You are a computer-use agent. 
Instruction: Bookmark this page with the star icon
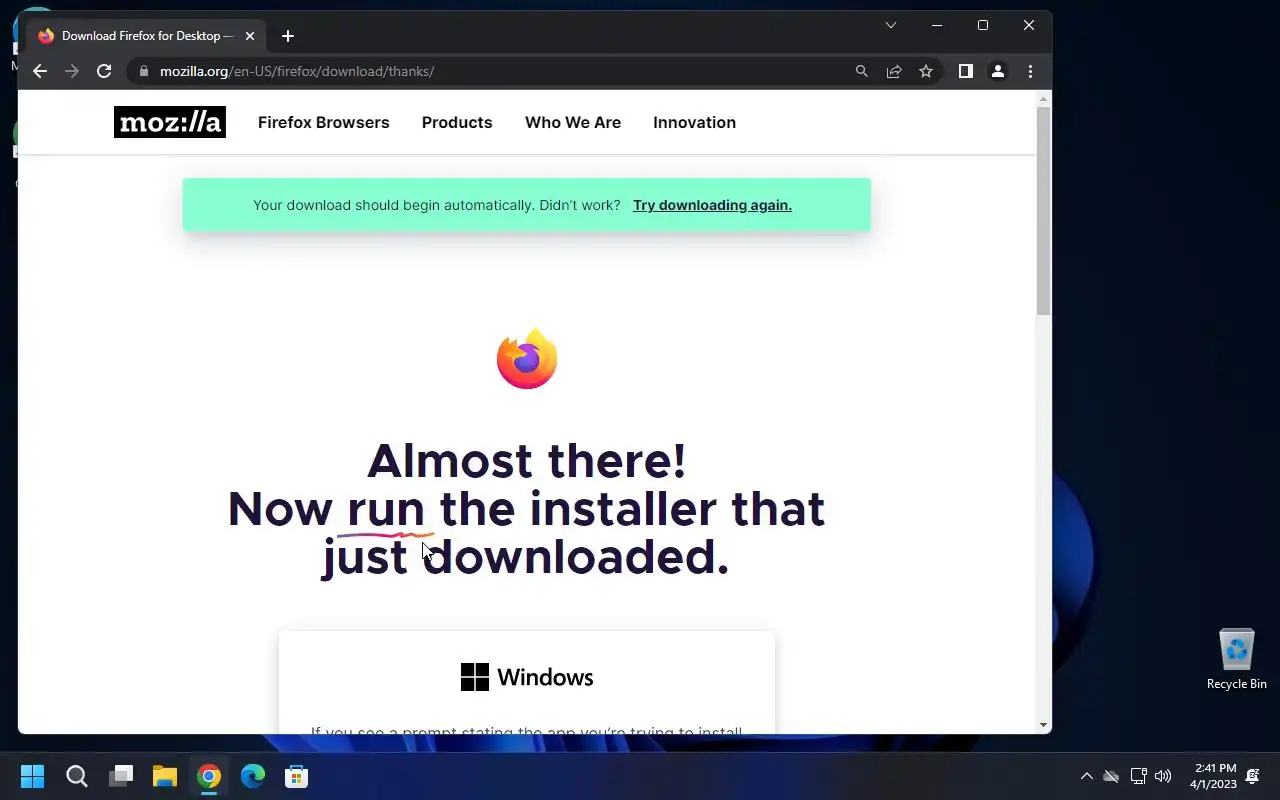[x=926, y=71]
